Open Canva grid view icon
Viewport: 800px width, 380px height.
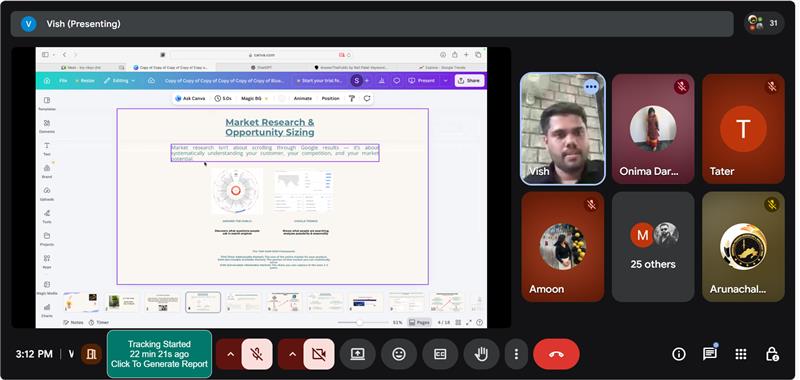[x=458, y=322]
